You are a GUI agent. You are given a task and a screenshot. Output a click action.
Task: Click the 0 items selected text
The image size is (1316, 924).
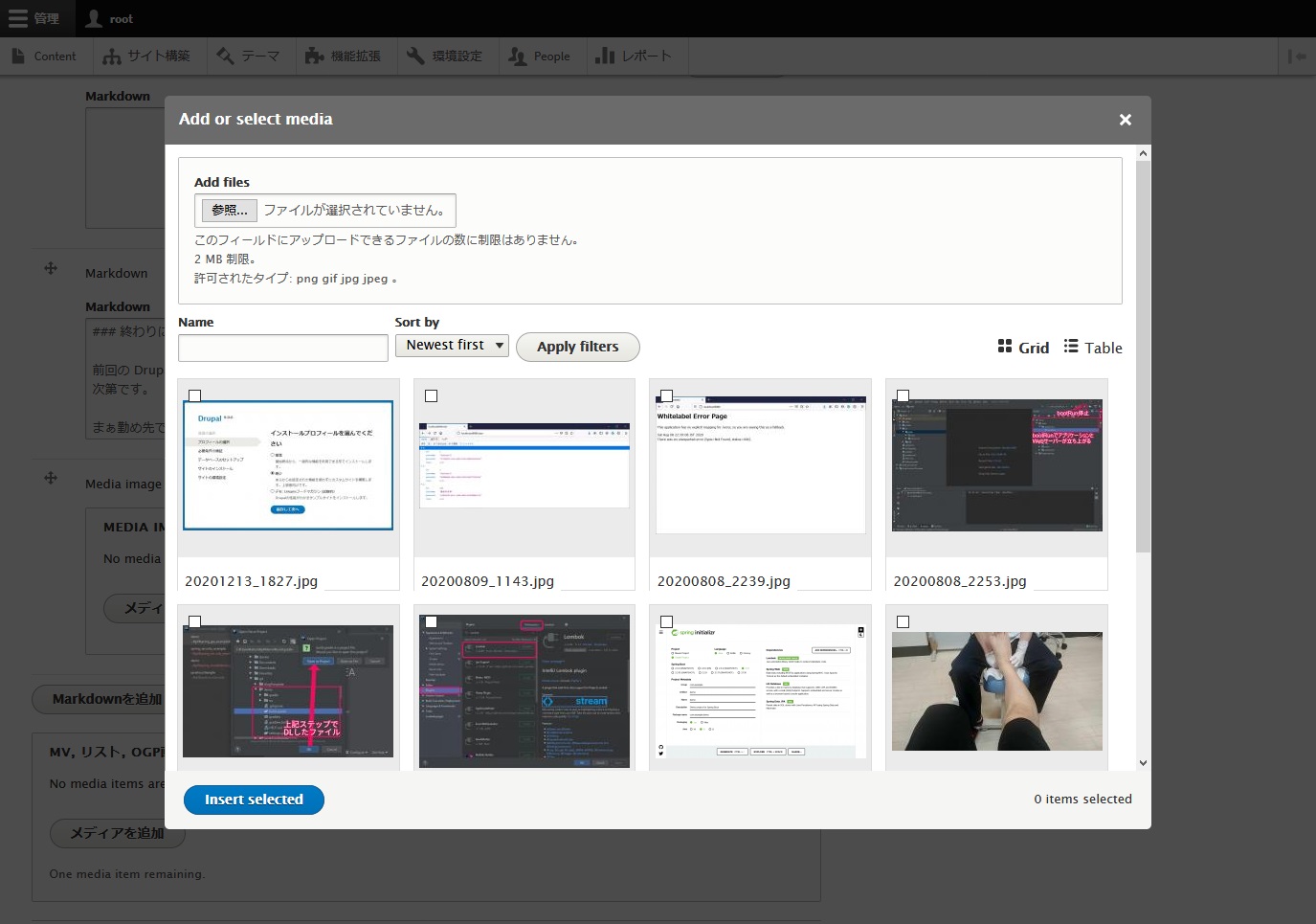pyautogui.click(x=1082, y=800)
